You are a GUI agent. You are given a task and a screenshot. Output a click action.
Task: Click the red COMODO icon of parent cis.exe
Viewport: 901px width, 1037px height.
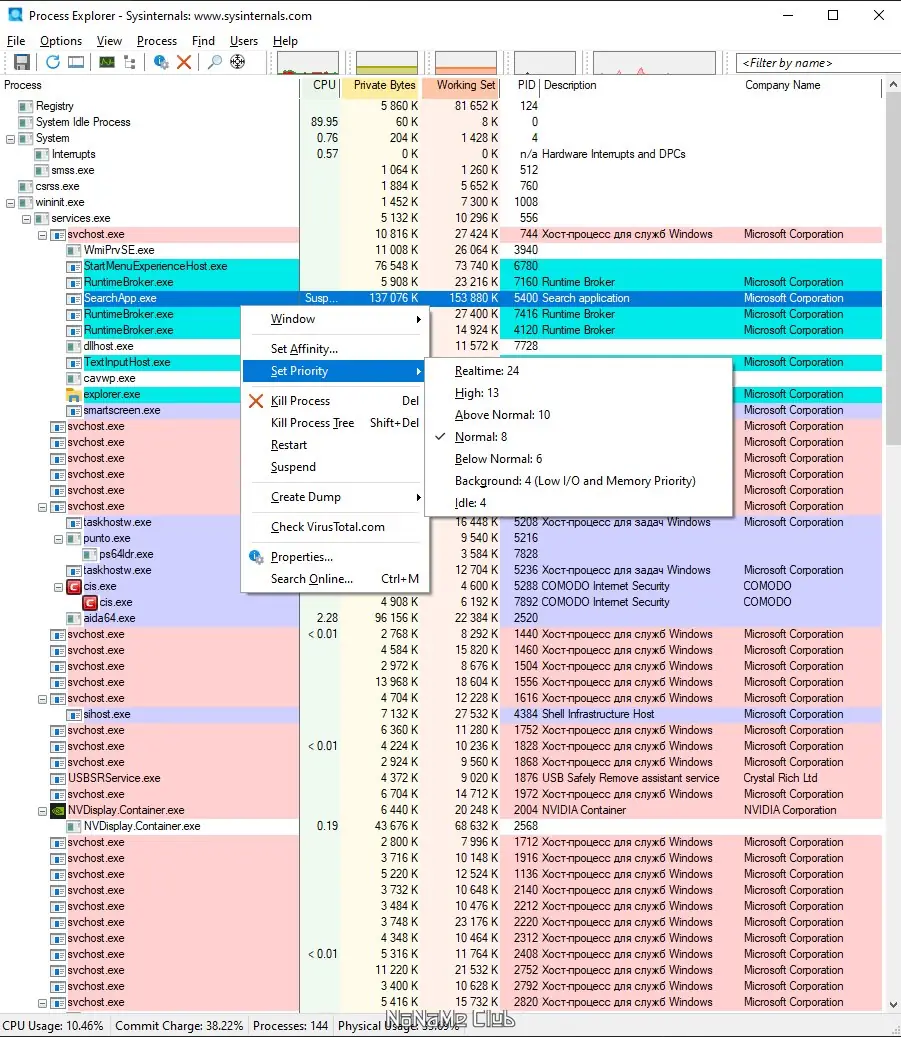click(73, 587)
